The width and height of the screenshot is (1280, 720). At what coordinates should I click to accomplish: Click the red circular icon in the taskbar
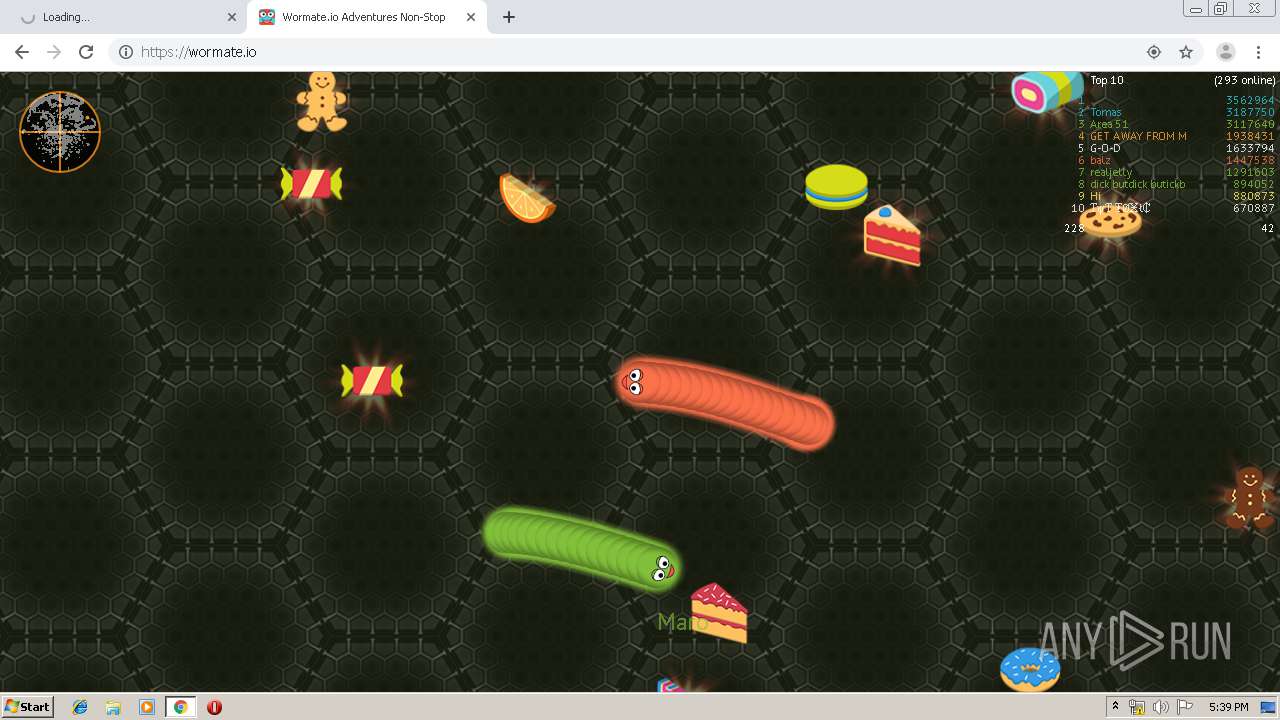[214, 707]
